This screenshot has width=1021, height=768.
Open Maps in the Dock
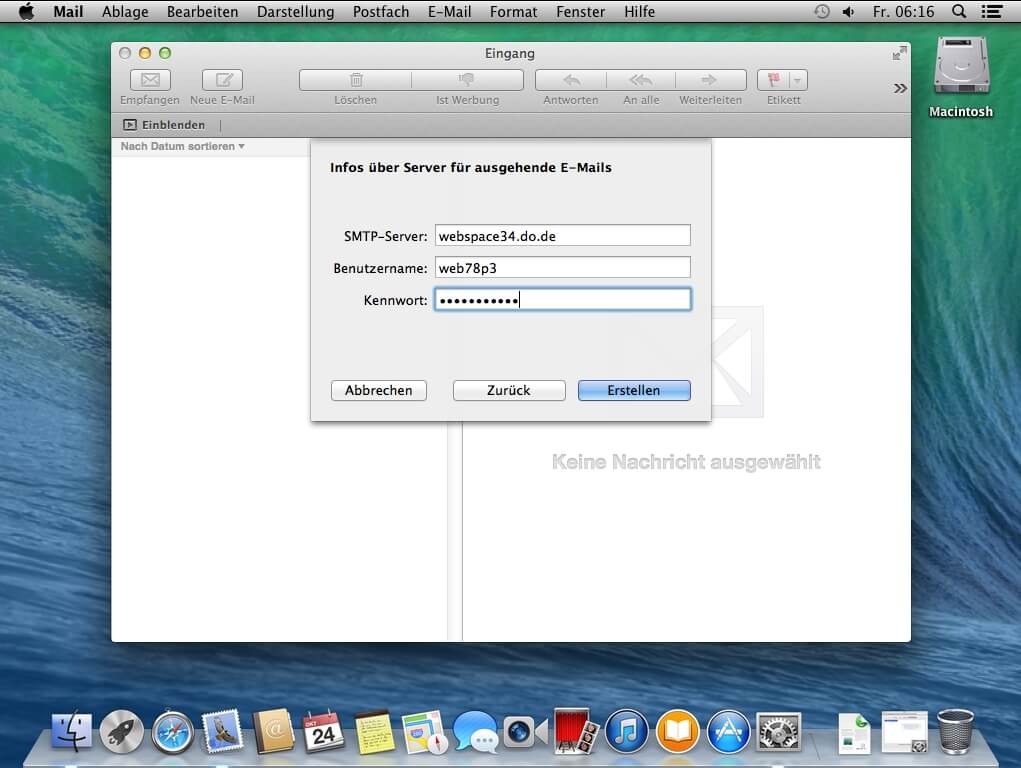click(425, 732)
